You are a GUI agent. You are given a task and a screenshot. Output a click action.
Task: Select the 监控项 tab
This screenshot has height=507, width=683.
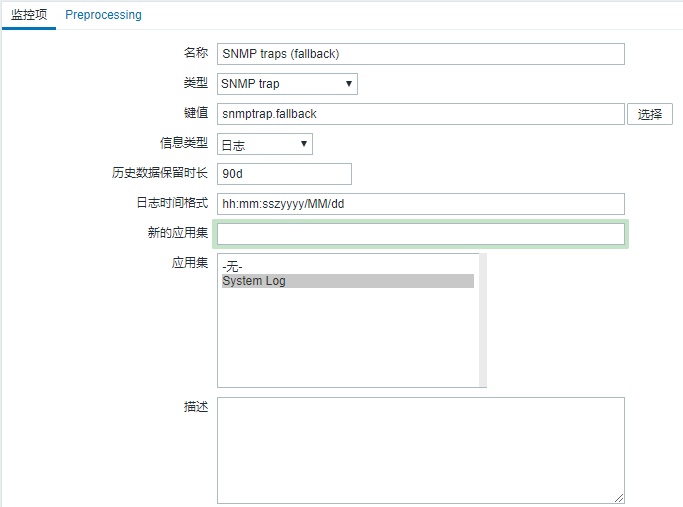29,15
